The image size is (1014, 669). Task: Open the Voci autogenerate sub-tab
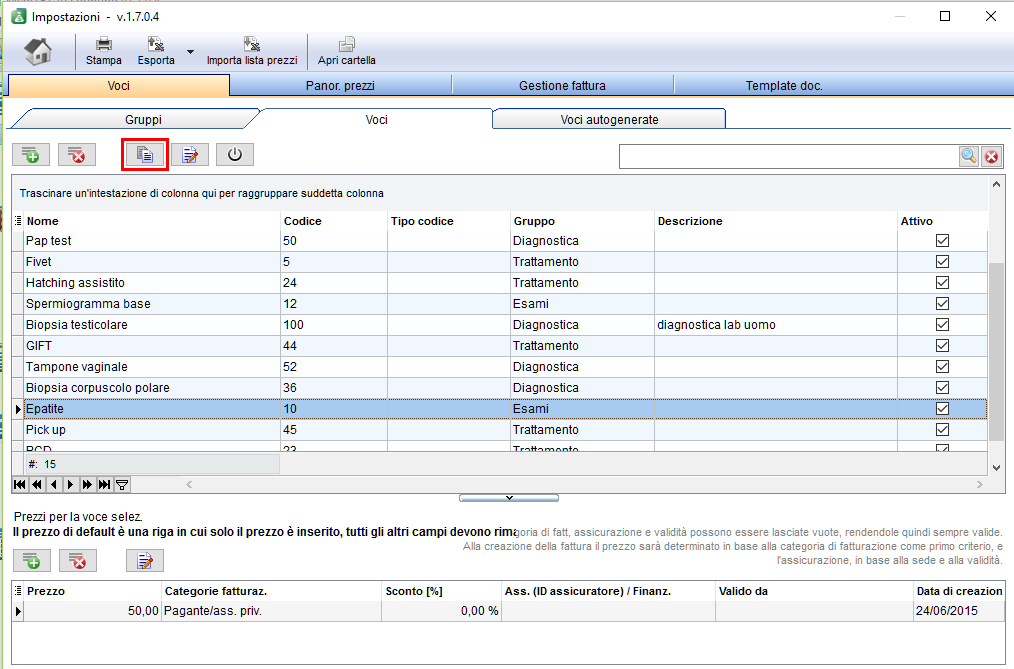[x=609, y=120]
